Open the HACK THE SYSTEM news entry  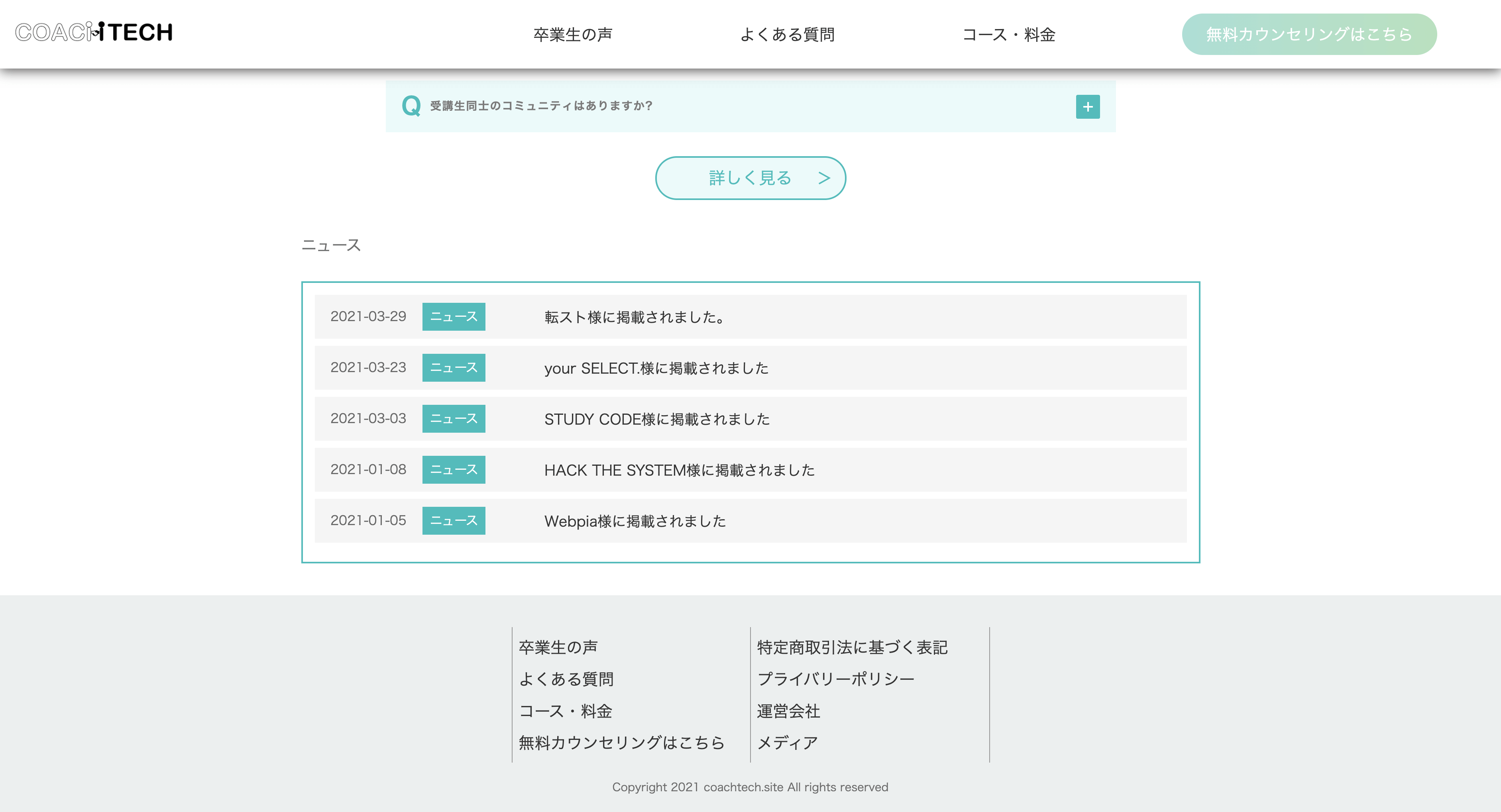coord(679,470)
